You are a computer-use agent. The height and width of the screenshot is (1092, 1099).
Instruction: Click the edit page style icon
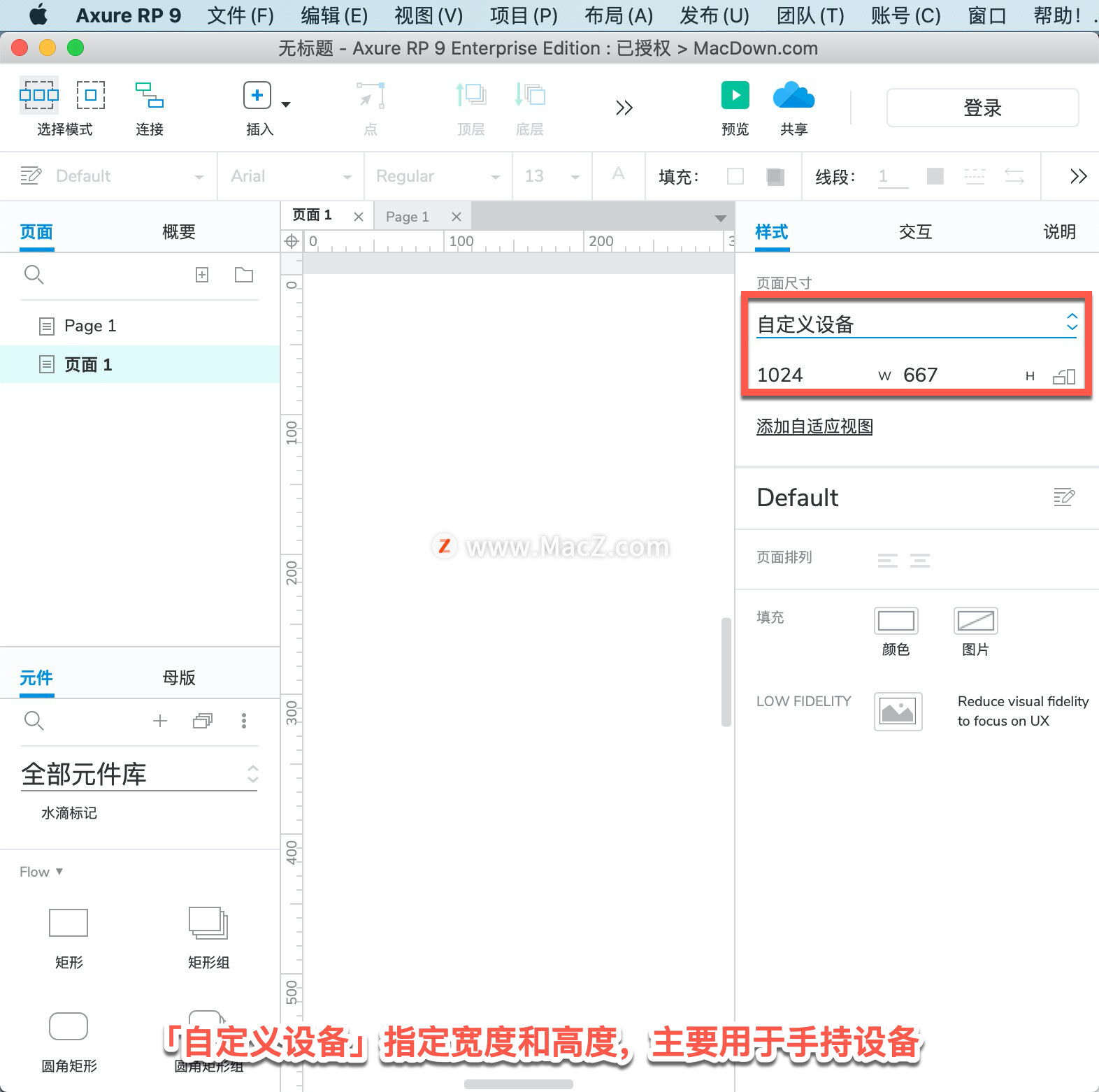(1064, 496)
